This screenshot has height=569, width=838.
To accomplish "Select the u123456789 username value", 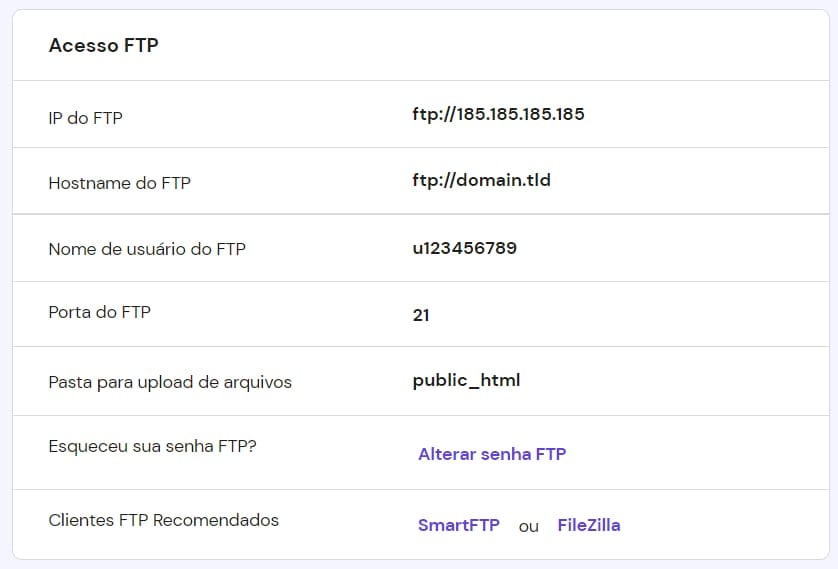I will point(464,248).
